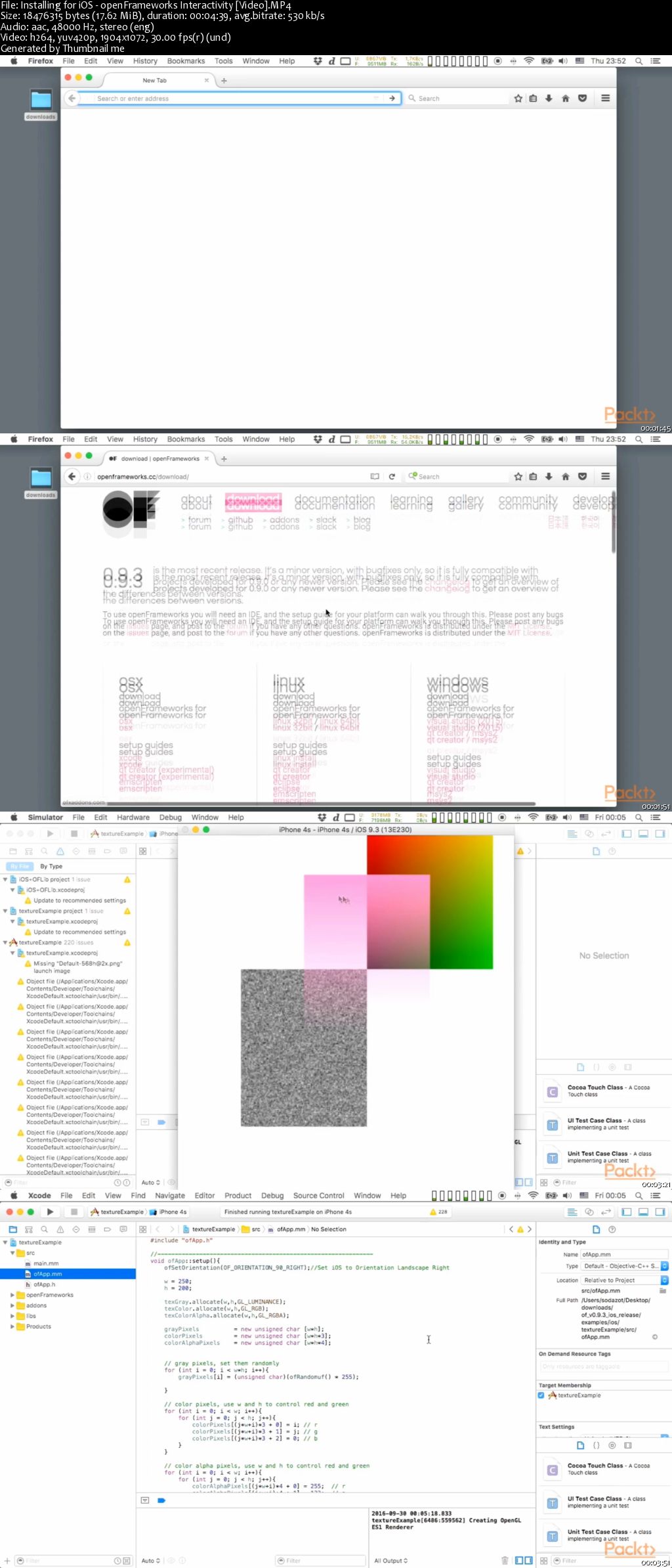Reload the openFrameworks download page in Firefox
672x1568 pixels.
tap(392, 477)
